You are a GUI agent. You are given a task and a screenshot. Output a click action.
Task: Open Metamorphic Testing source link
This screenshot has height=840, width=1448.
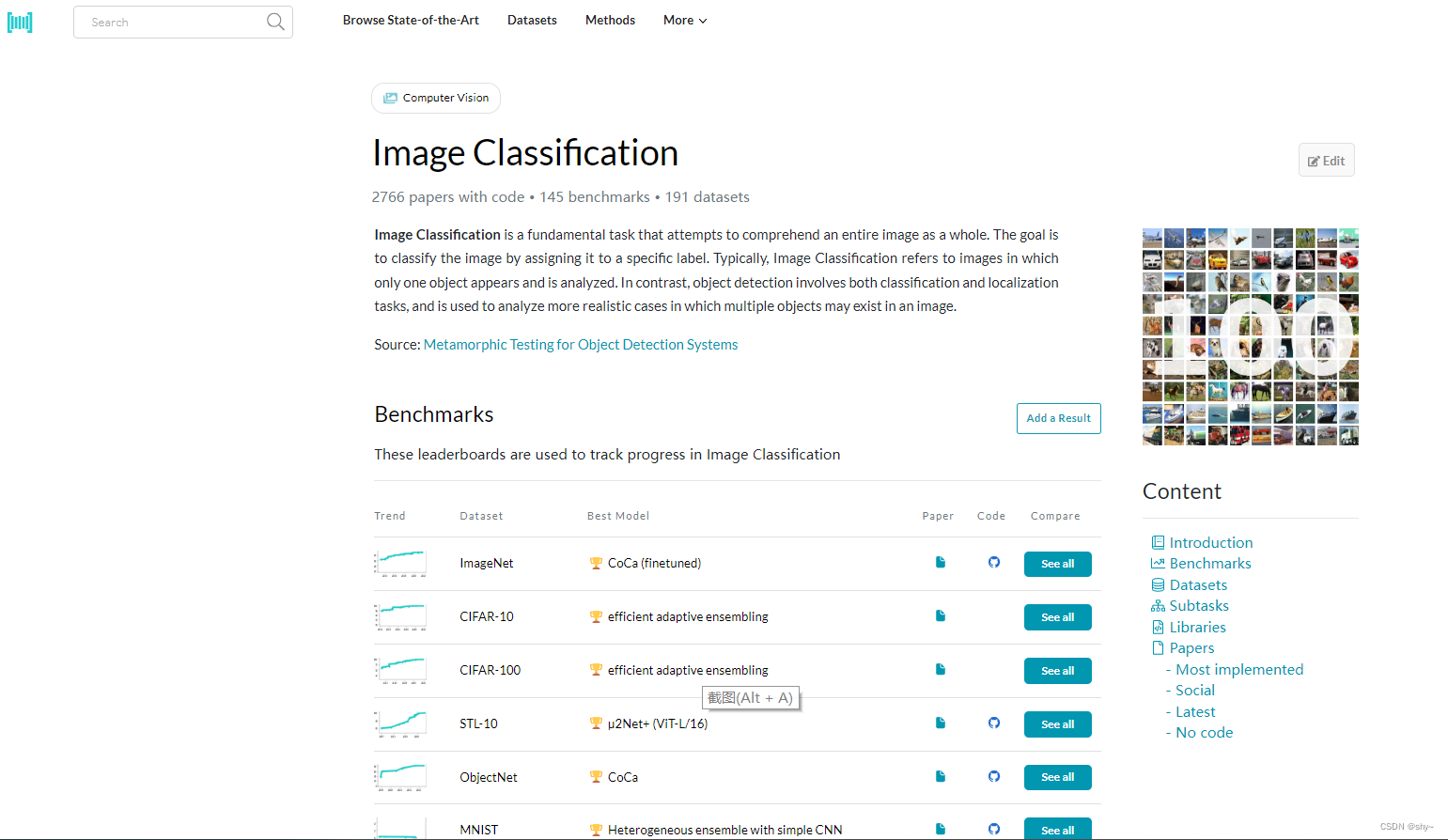581,345
